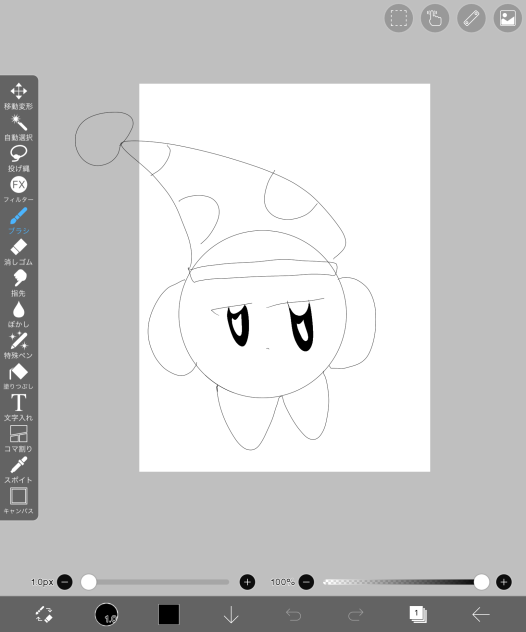Choose the Special Pen (特殊ペン) tool

pyautogui.click(x=19, y=345)
